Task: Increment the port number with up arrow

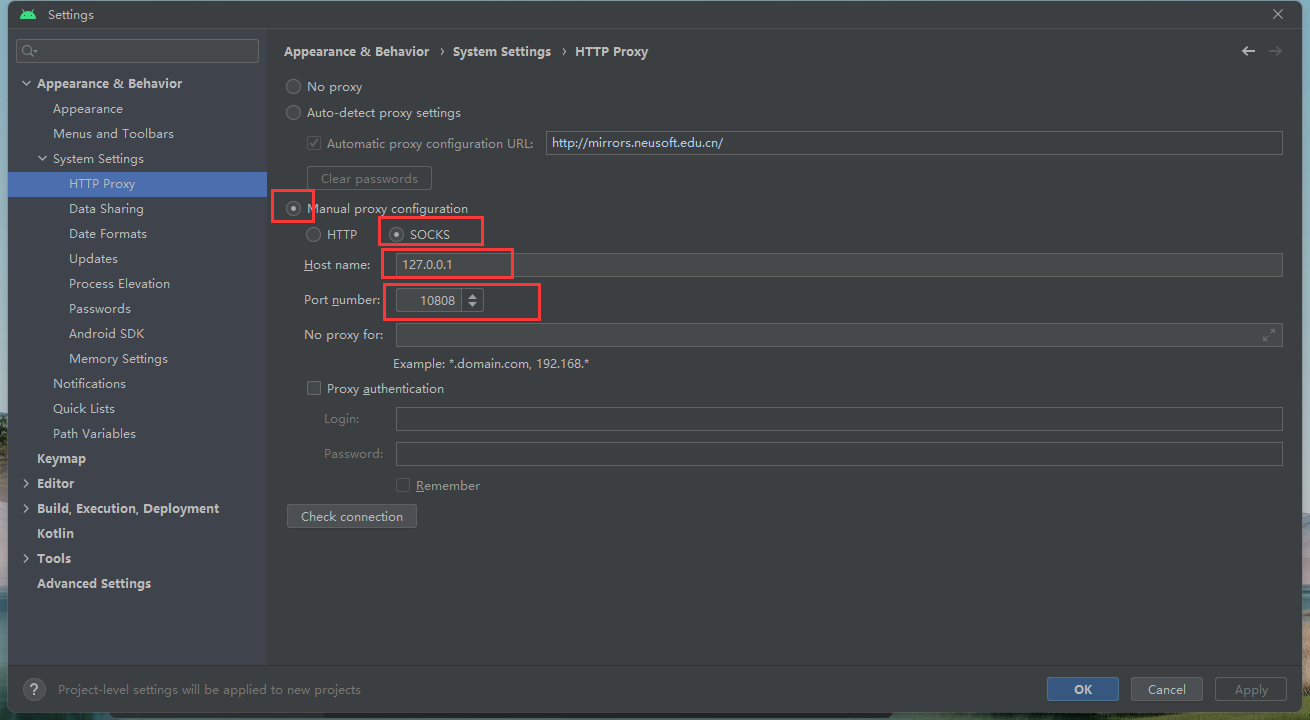Action: [473, 295]
